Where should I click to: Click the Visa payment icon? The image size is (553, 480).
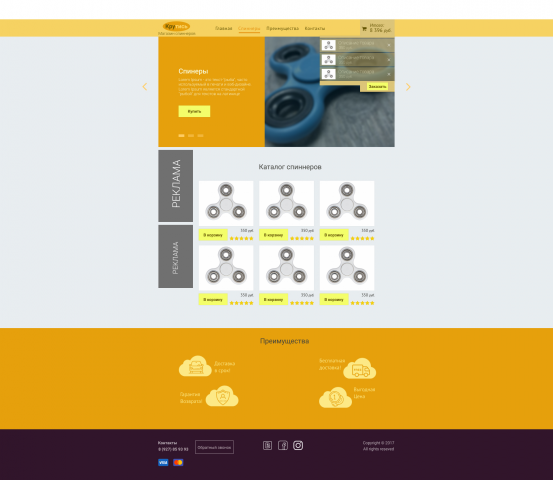click(163, 462)
